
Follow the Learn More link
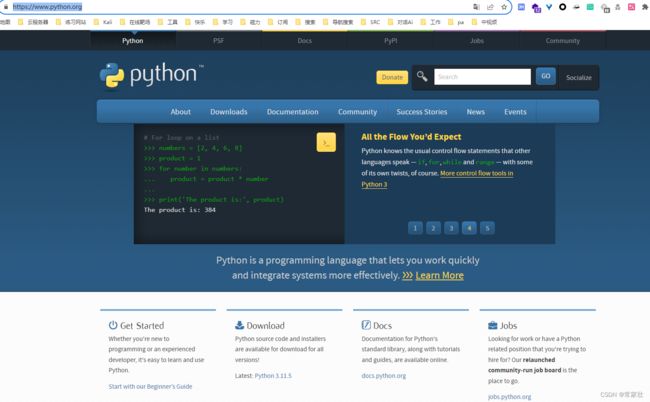pos(439,275)
